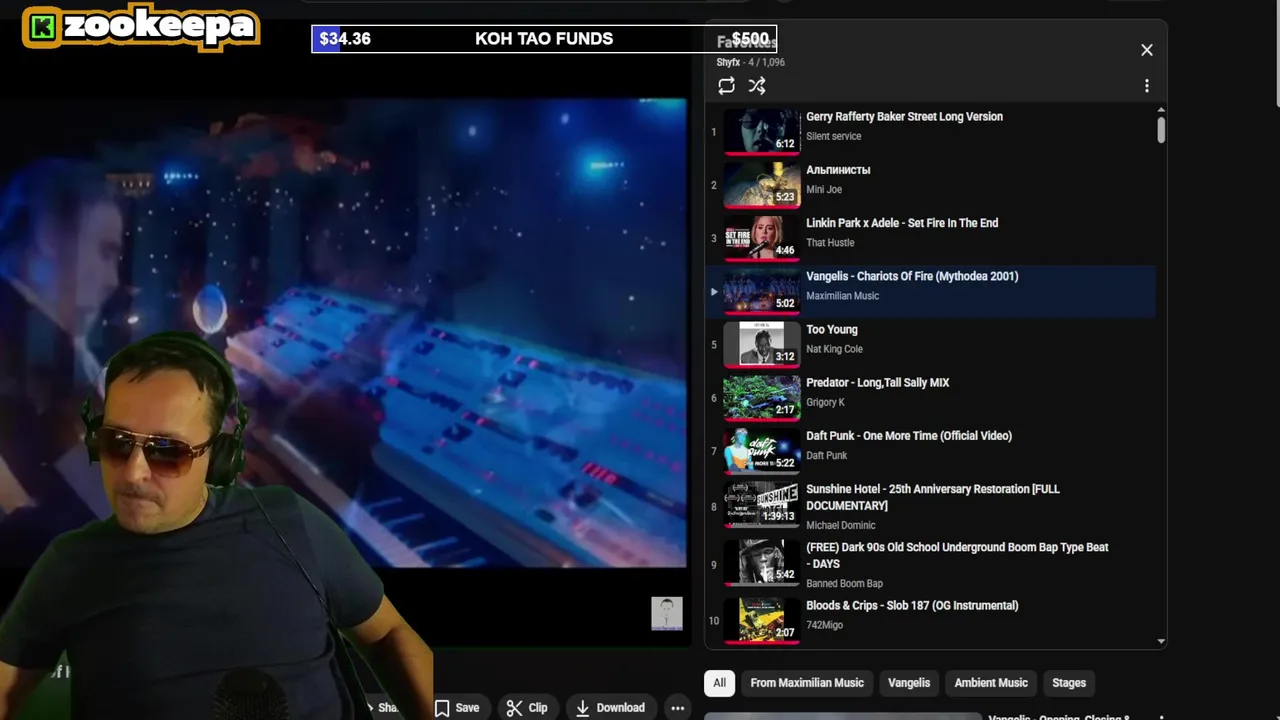The width and height of the screenshot is (1280, 720).
Task: Open the Grigory K channel name
Action: (x=825, y=402)
